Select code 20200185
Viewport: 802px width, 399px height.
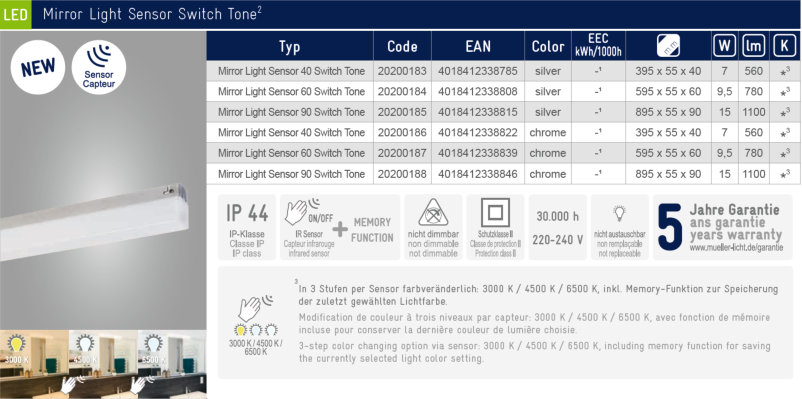coord(402,112)
